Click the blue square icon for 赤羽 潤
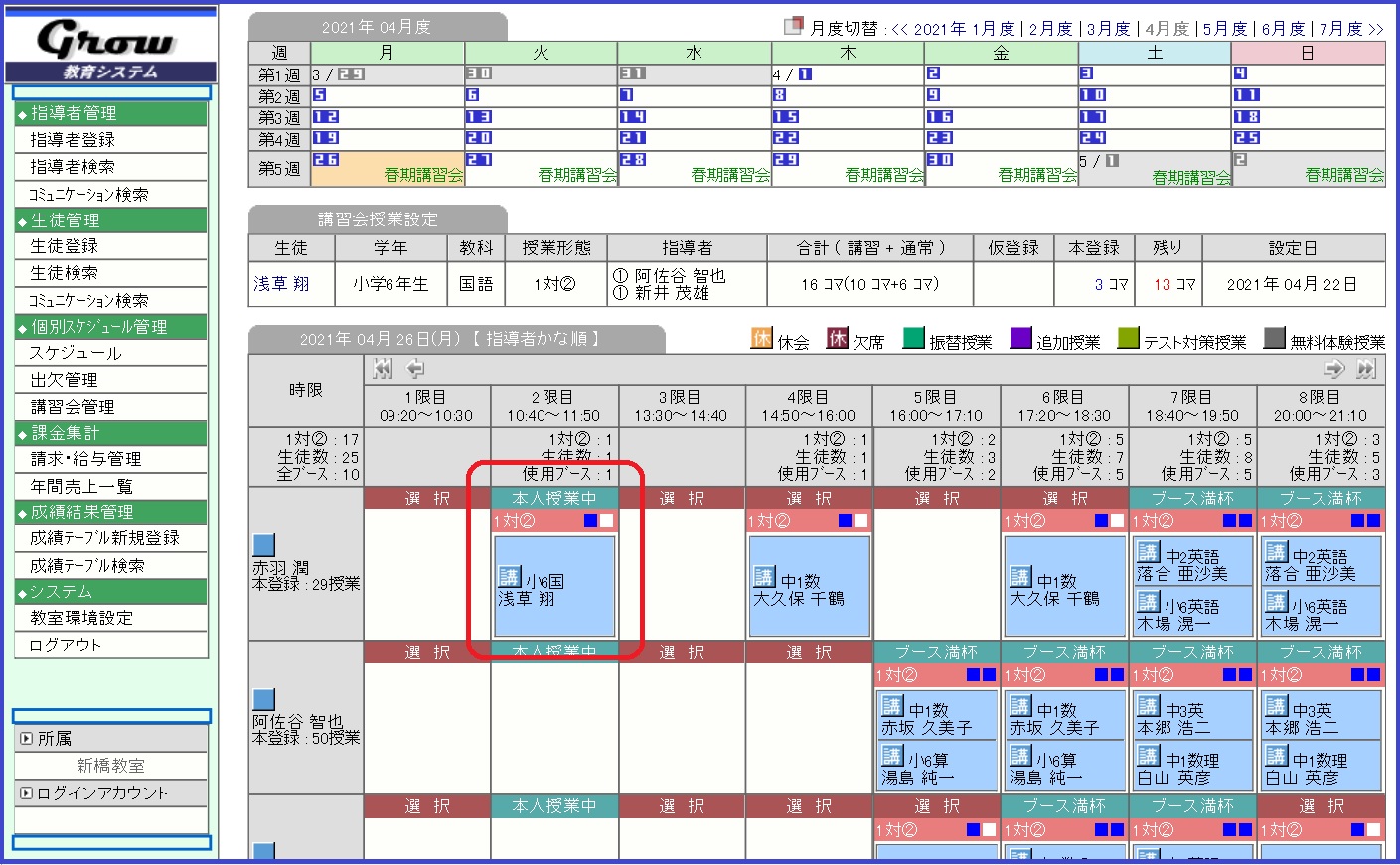Screen dimensions: 1400x865 point(263,544)
